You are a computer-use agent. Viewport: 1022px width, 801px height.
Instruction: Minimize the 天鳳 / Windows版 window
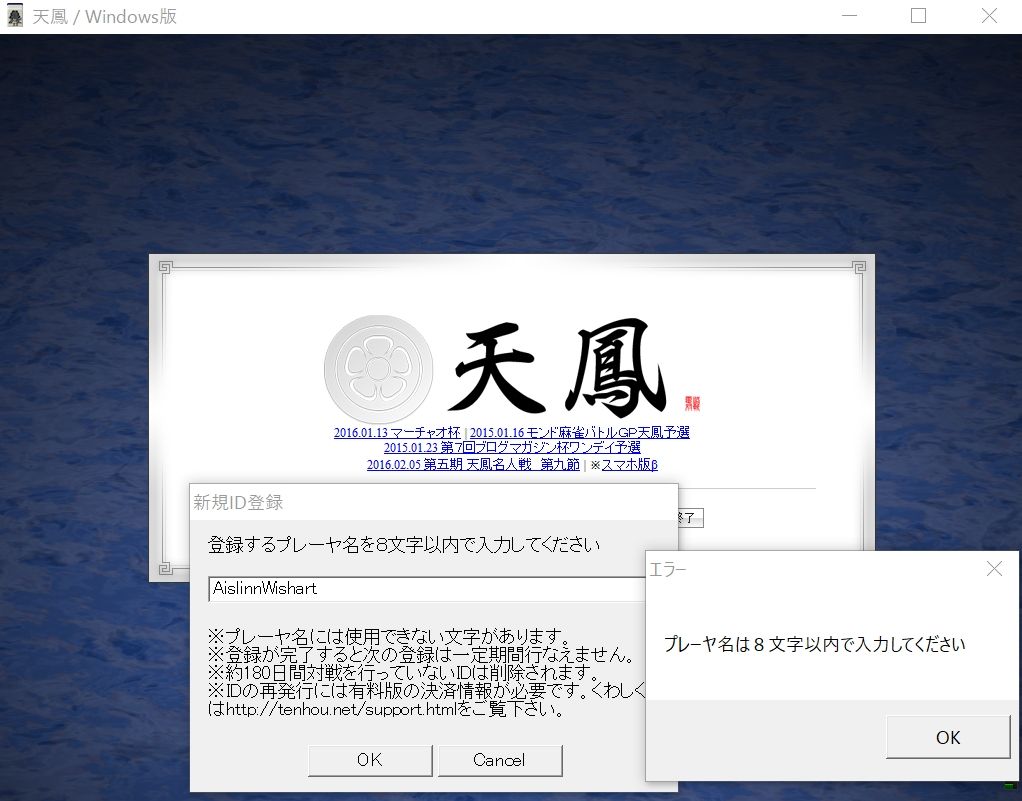click(x=849, y=16)
